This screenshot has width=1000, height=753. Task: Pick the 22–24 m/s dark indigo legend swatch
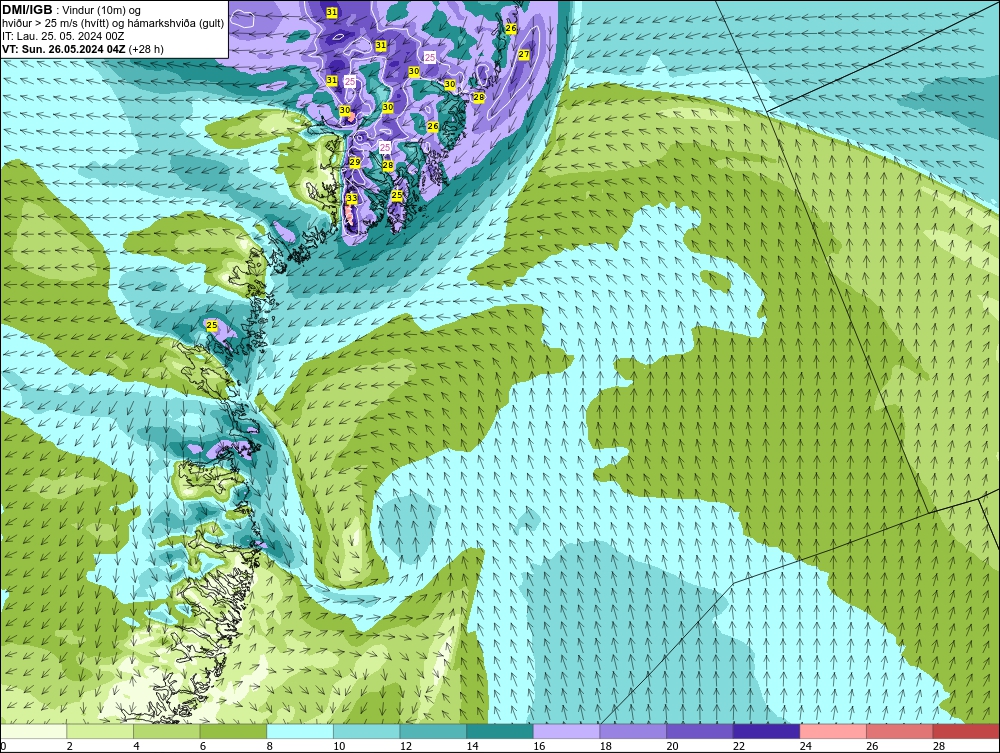pyautogui.click(x=766, y=731)
